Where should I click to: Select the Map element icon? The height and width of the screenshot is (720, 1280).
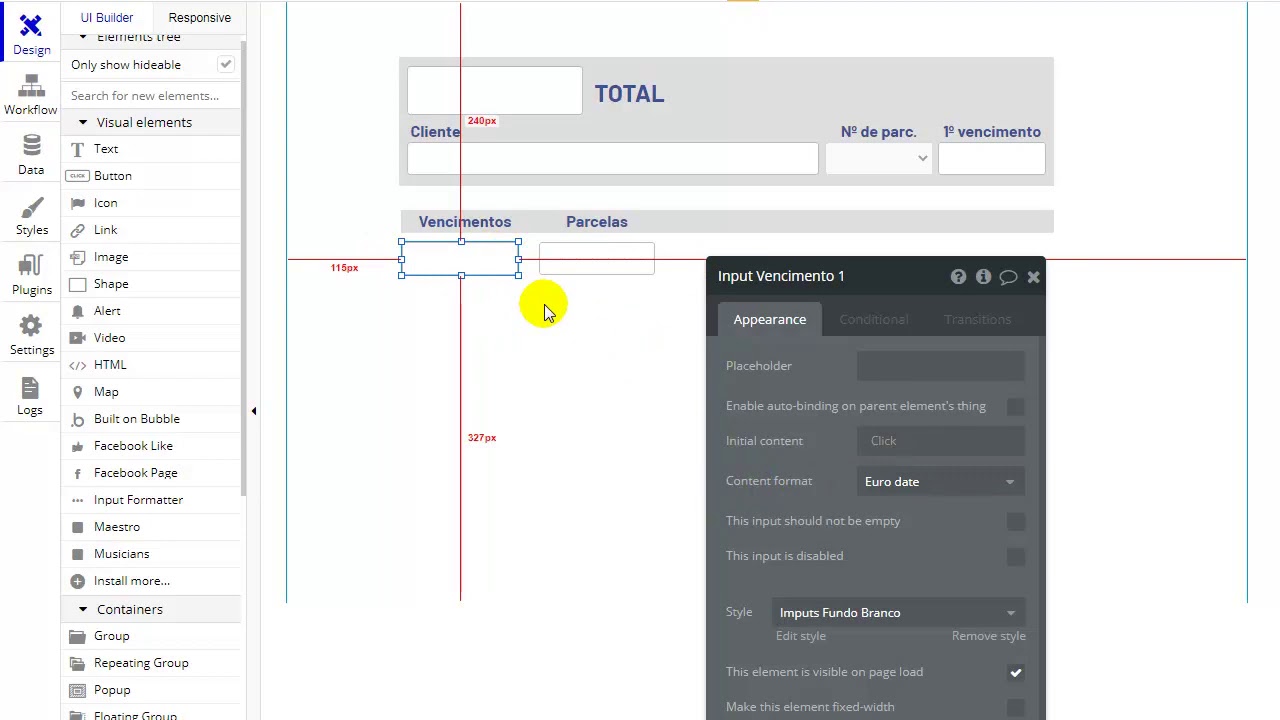pos(77,392)
